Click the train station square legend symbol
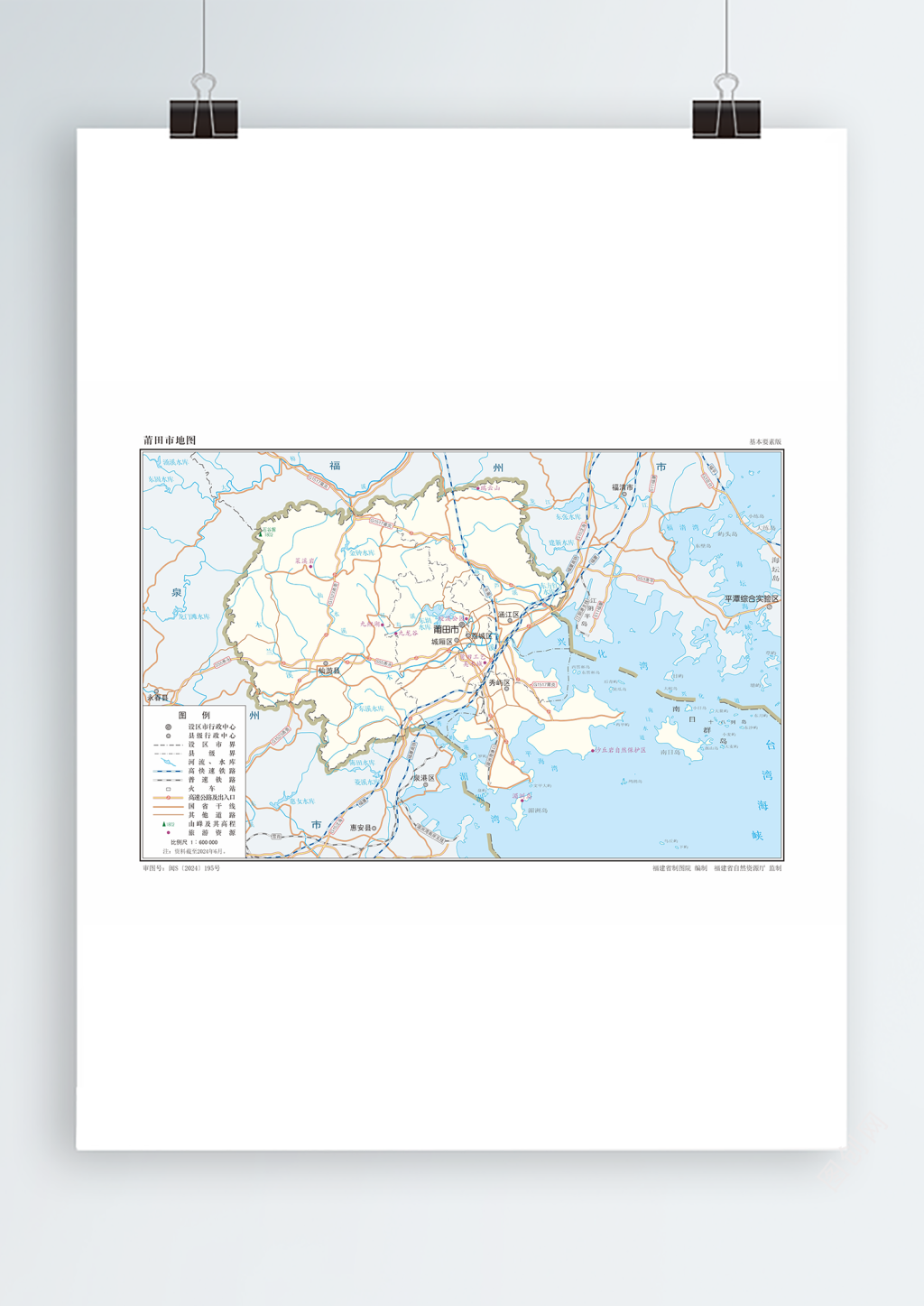924x1306 pixels. click(x=168, y=789)
